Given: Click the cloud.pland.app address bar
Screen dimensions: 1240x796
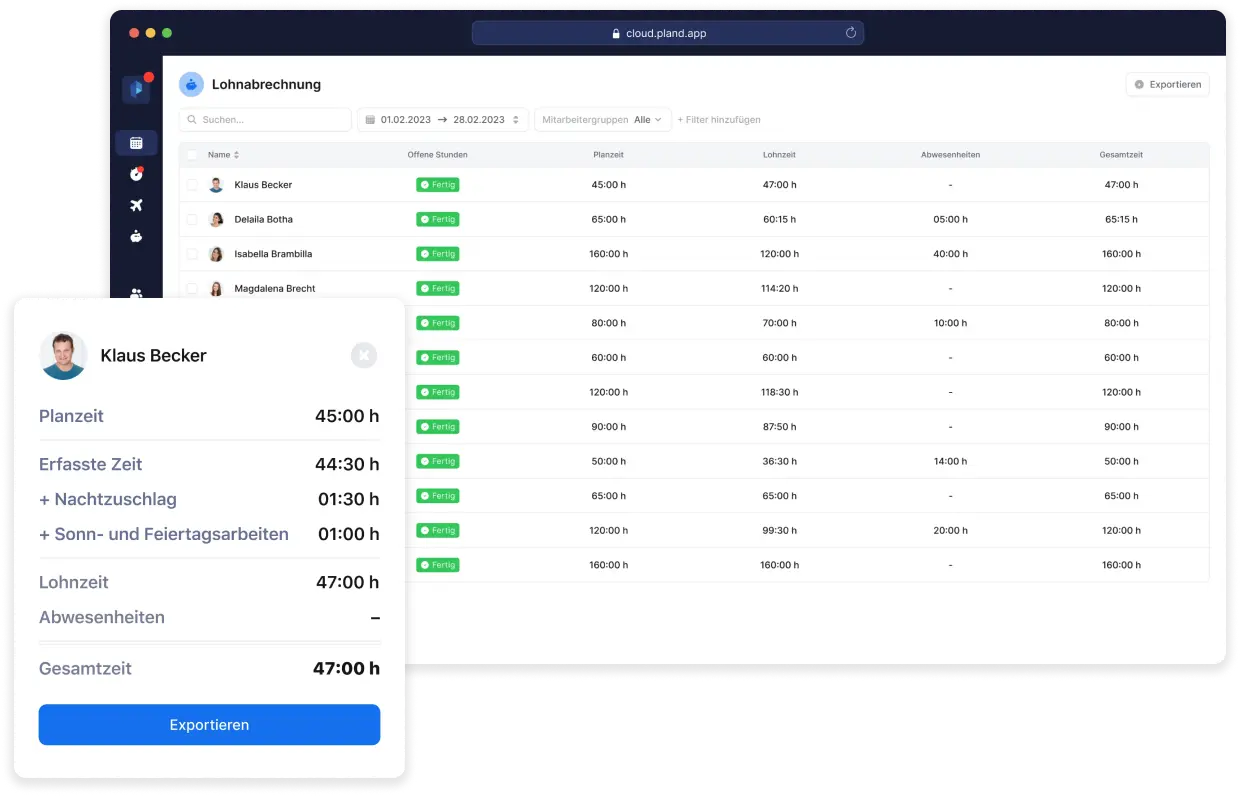Looking at the screenshot, I should (x=667, y=33).
